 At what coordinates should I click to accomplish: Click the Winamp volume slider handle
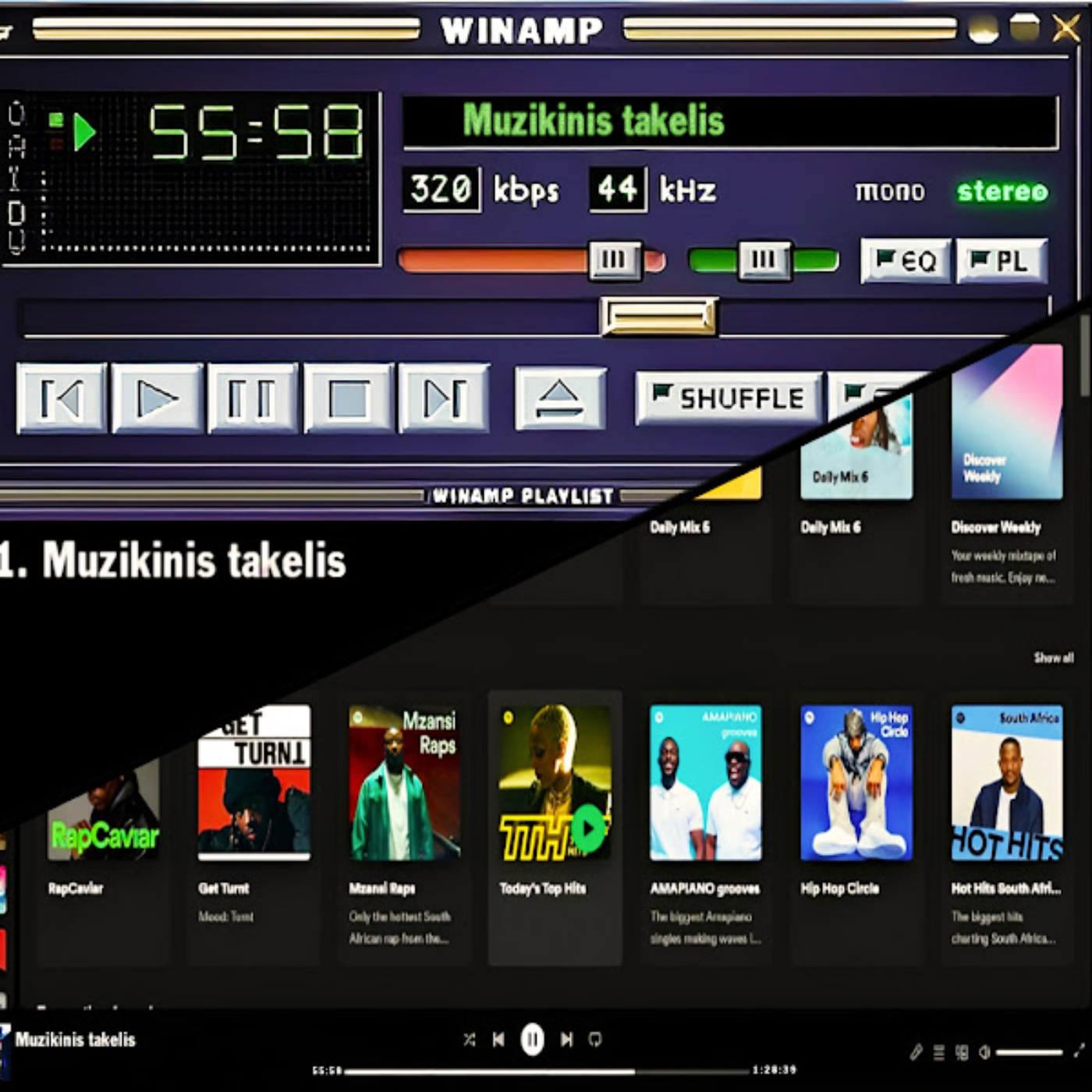[615, 260]
